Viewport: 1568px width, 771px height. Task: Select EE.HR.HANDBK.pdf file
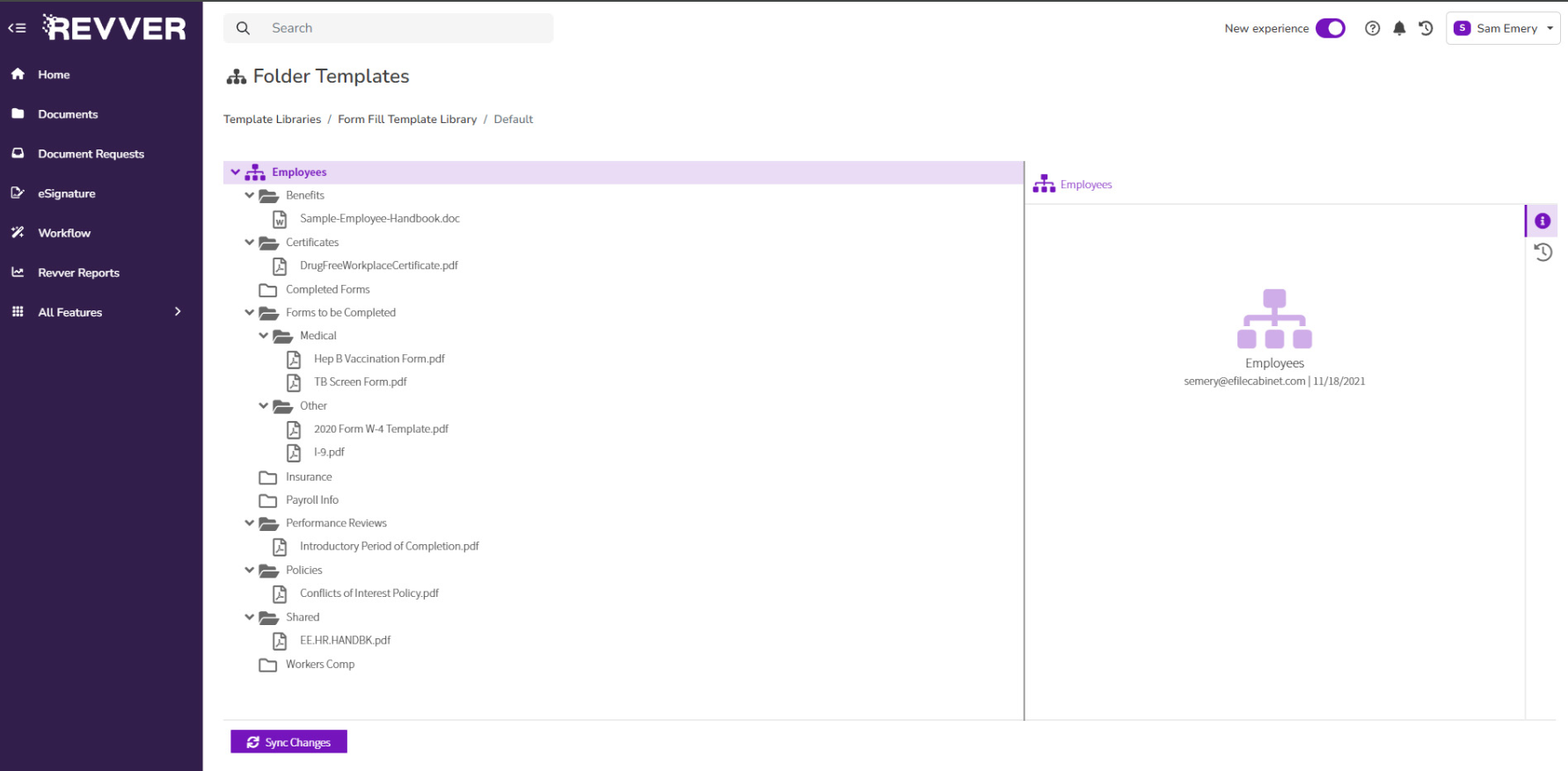(345, 640)
